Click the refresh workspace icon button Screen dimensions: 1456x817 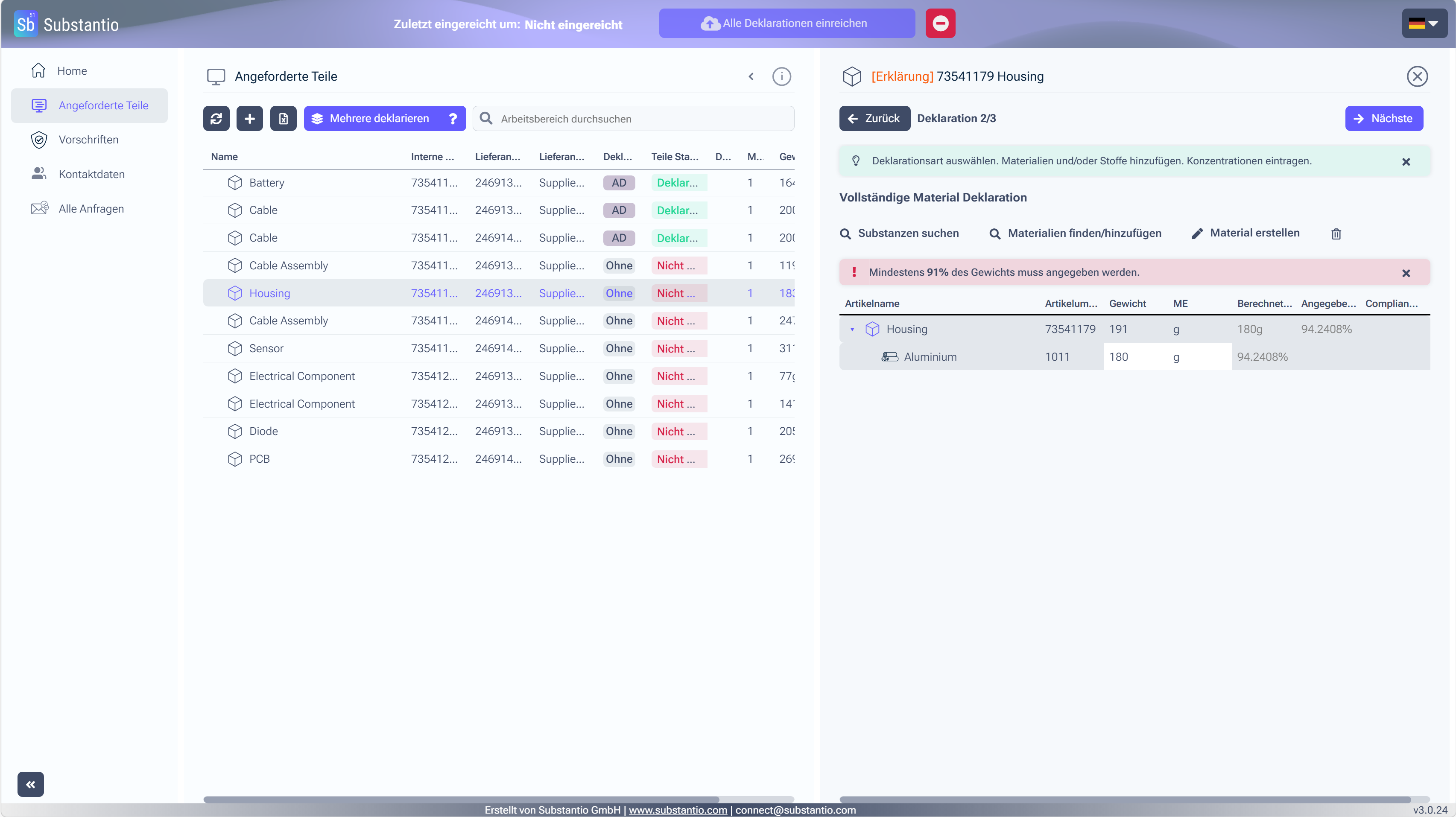click(x=216, y=119)
